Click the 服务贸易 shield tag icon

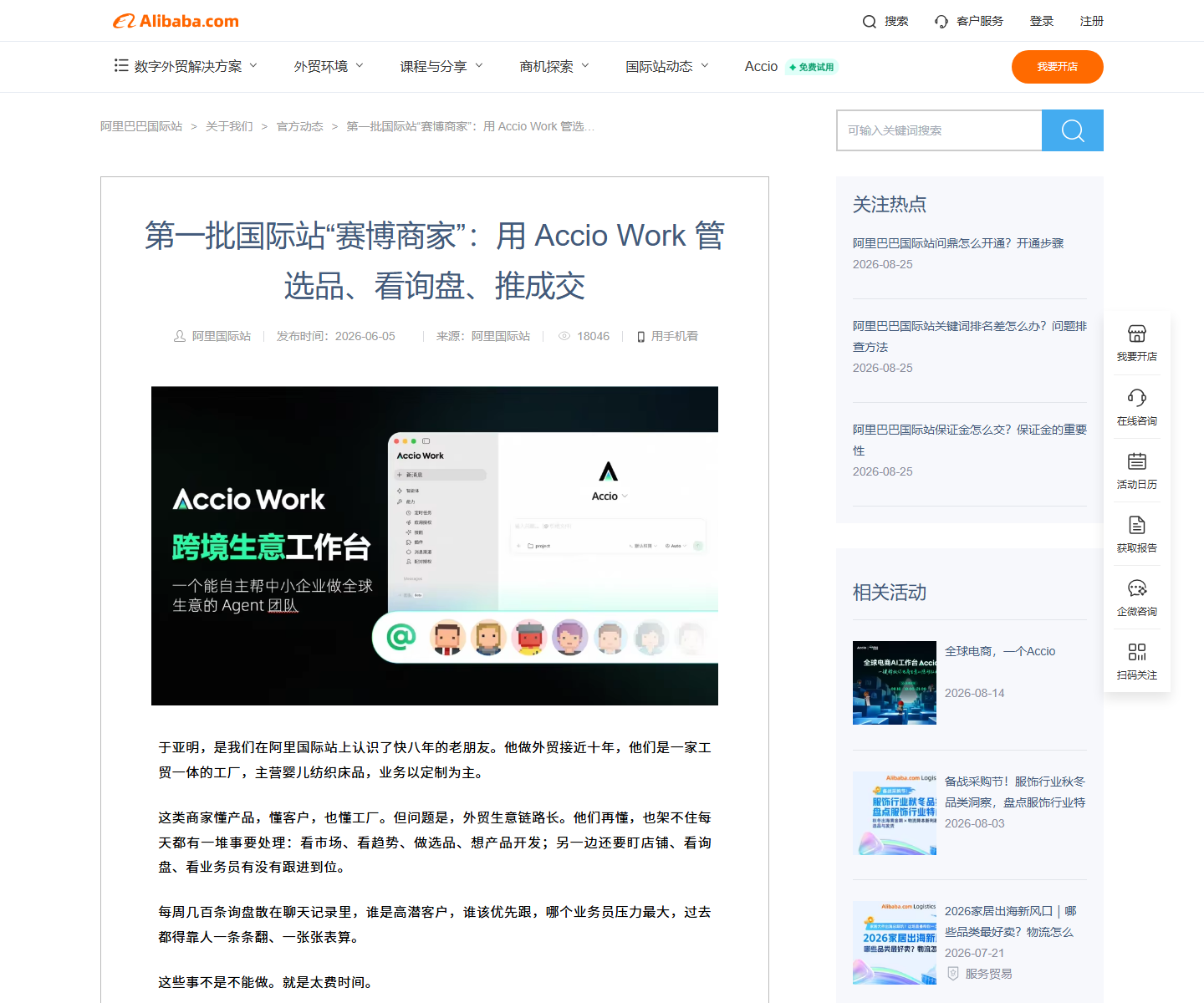(952, 974)
